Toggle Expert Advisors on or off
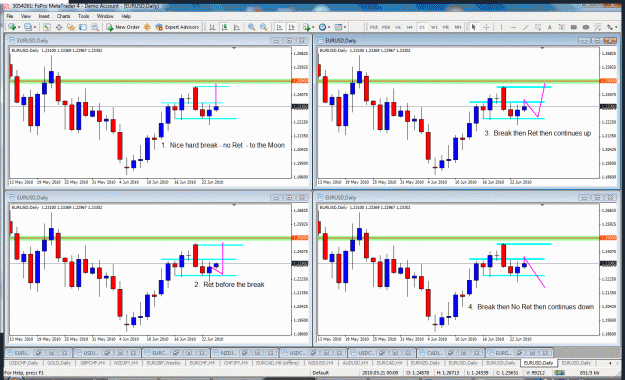 pos(177,27)
